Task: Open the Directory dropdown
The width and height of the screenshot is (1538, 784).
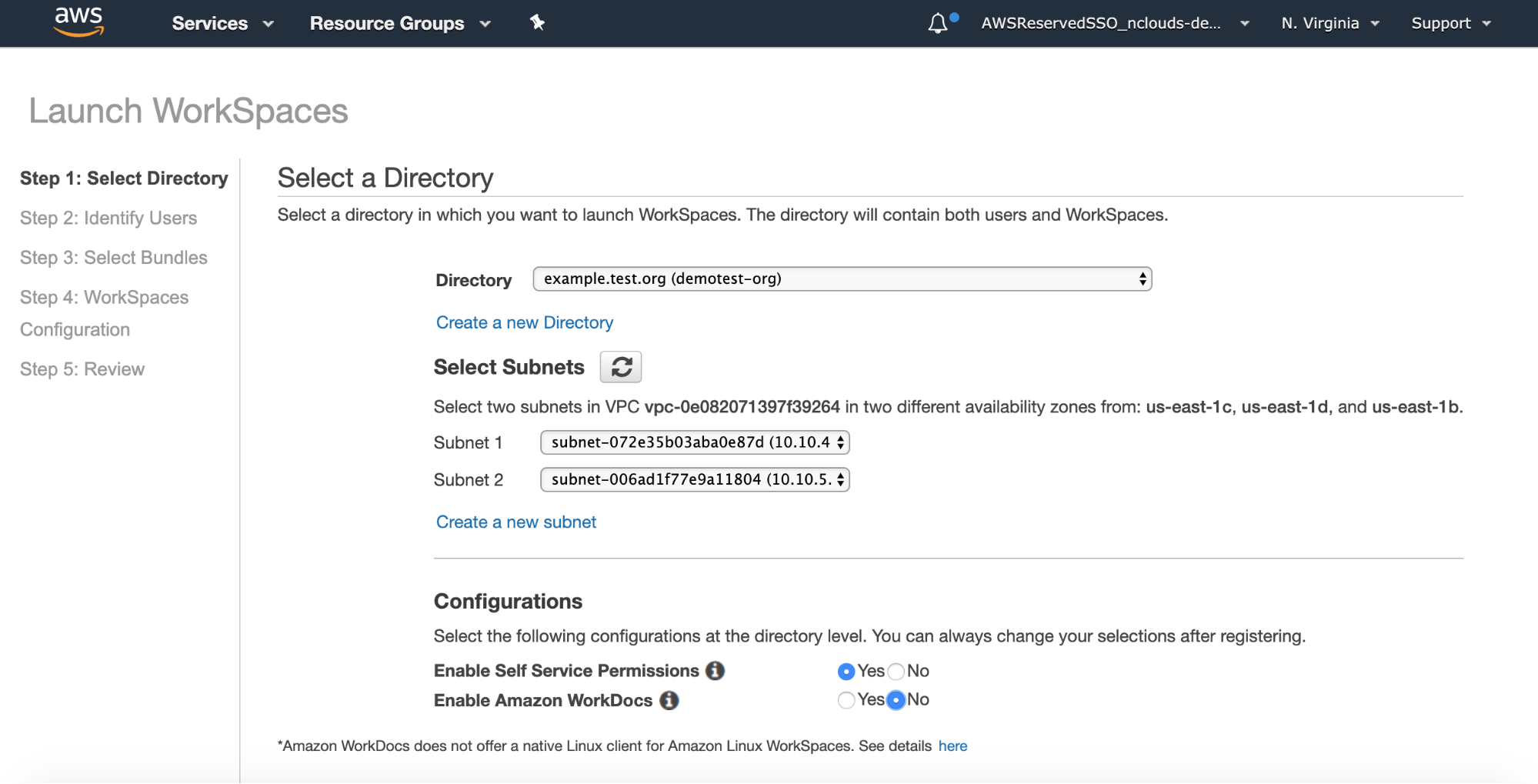Action: click(x=842, y=279)
